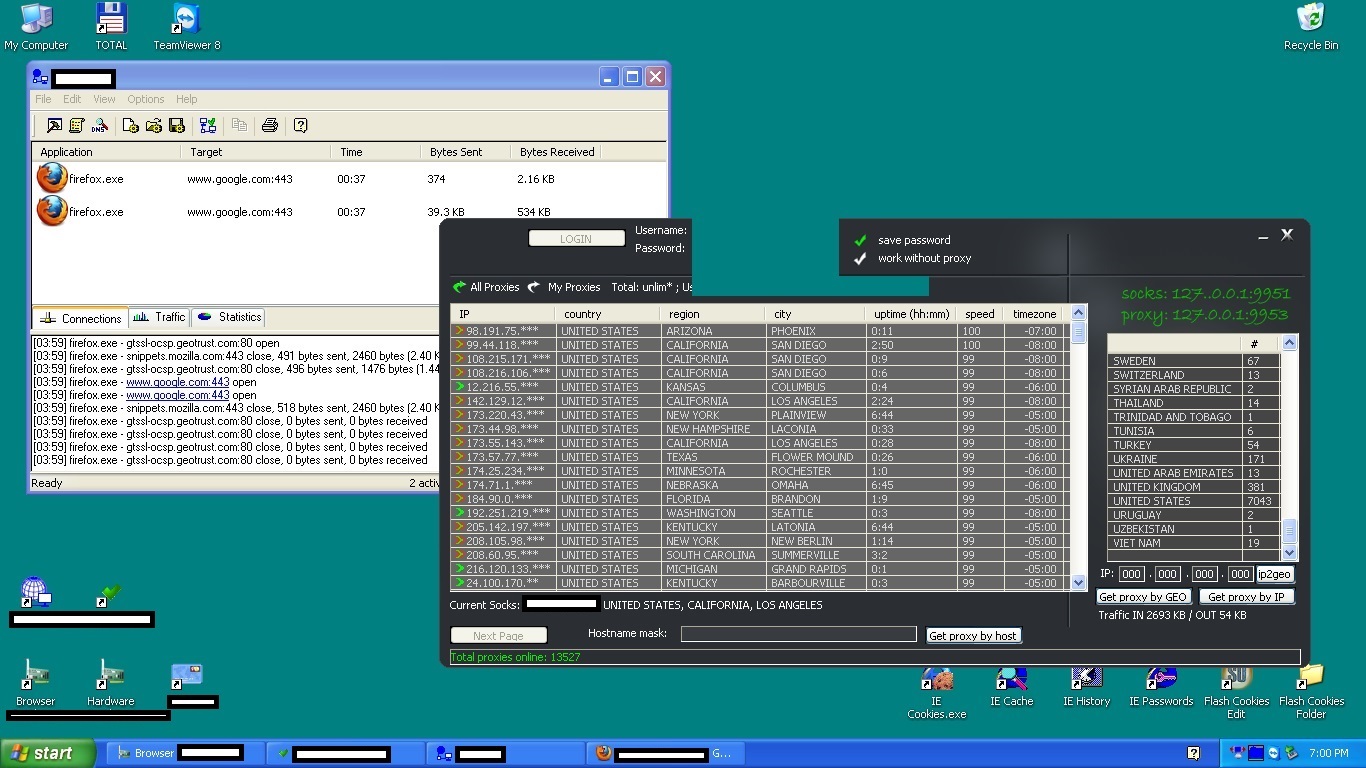The width and height of the screenshot is (1366, 768).
Task: Select the proxy row for GRAND RAPIDS, MICHIGAN
Action: (x=760, y=569)
